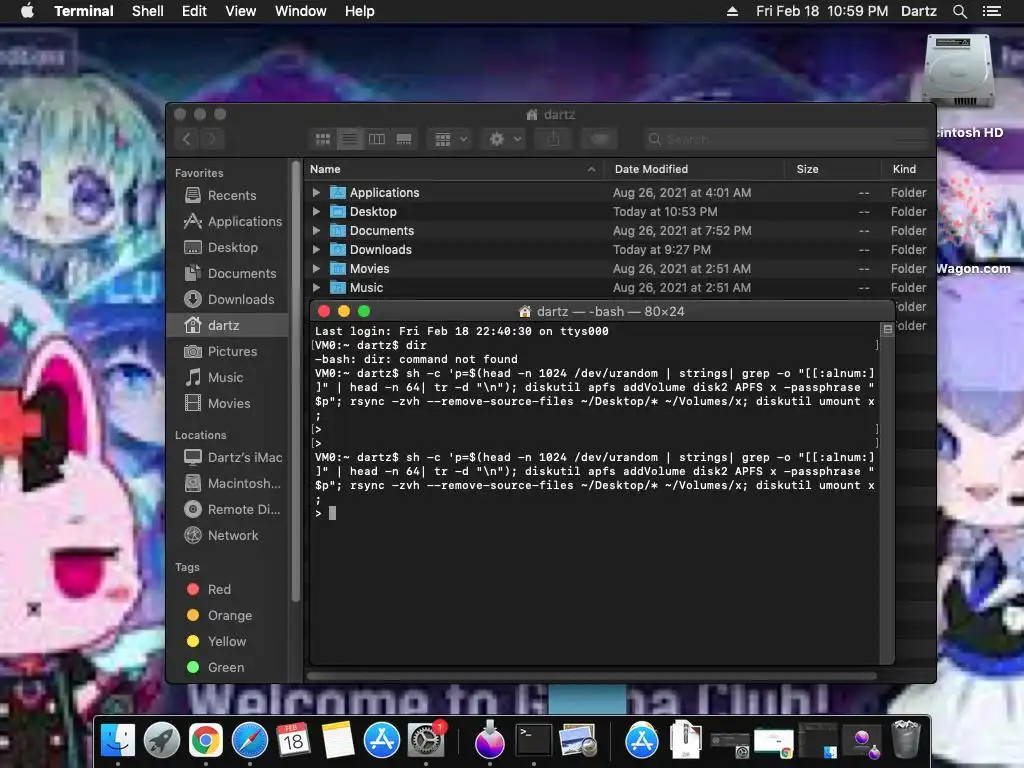The height and width of the screenshot is (768, 1024).
Task: Open Finder action gear dropdown
Action: pyautogui.click(x=504, y=139)
